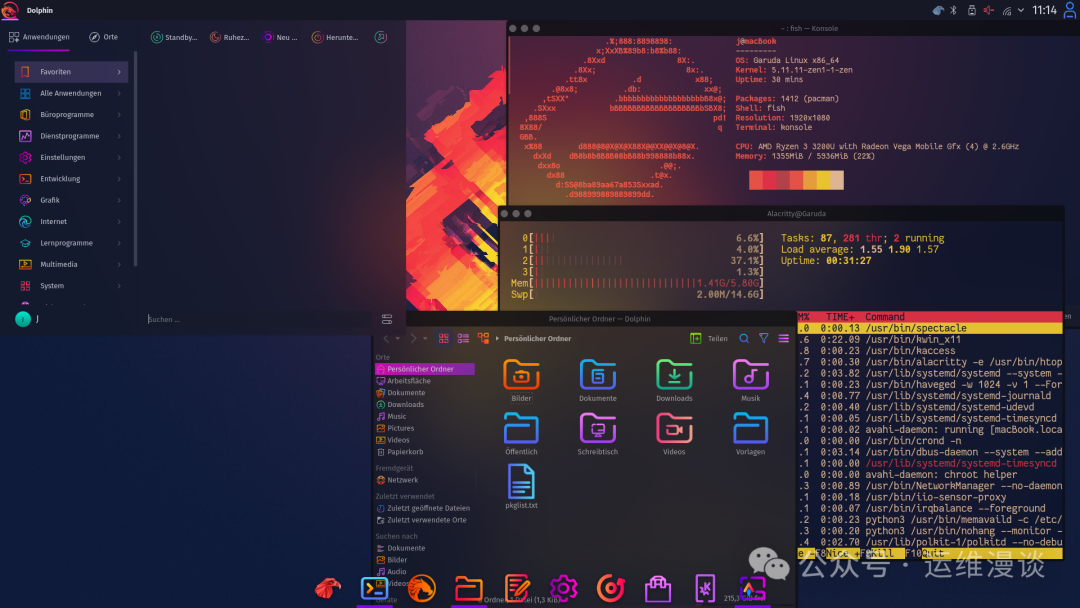The width and height of the screenshot is (1080, 608).
Task: Toggle Bluetooth in the system tray
Action: pos(953,9)
